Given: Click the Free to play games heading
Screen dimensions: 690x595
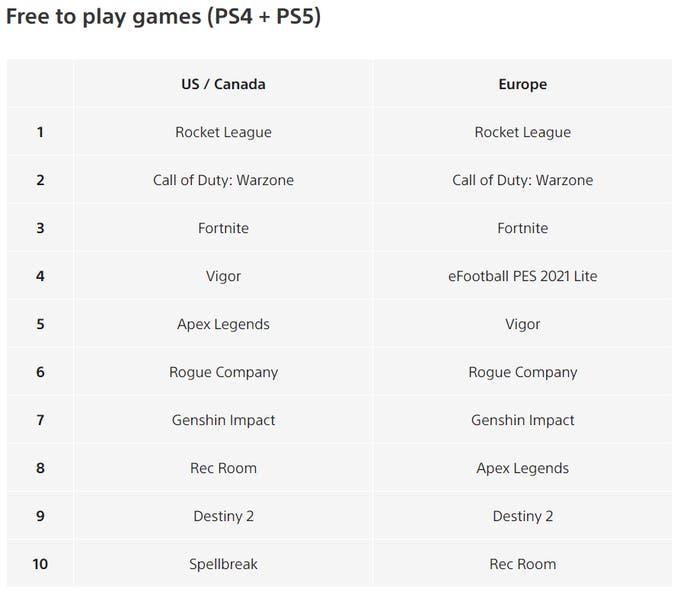Looking at the screenshot, I should point(163,17).
